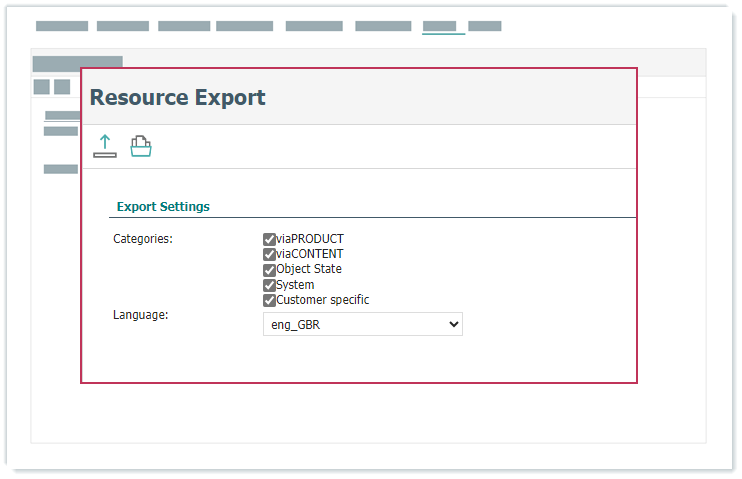Uncheck the viaPRODUCT category checkbox
The width and height of the screenshot is (742, 479).
point(269,239)
